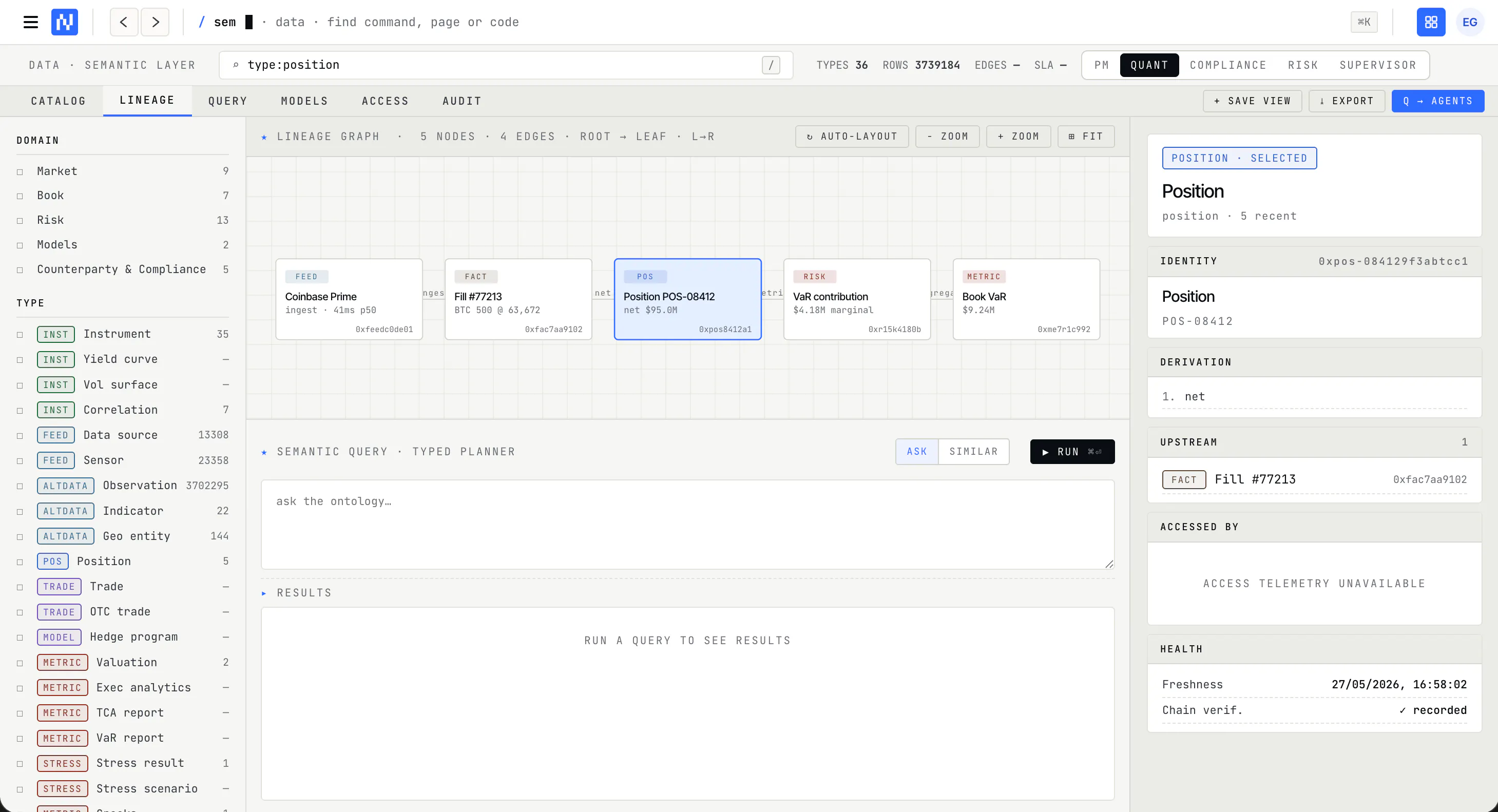Toggle the Market domain checkbox

tap(20, 171)
